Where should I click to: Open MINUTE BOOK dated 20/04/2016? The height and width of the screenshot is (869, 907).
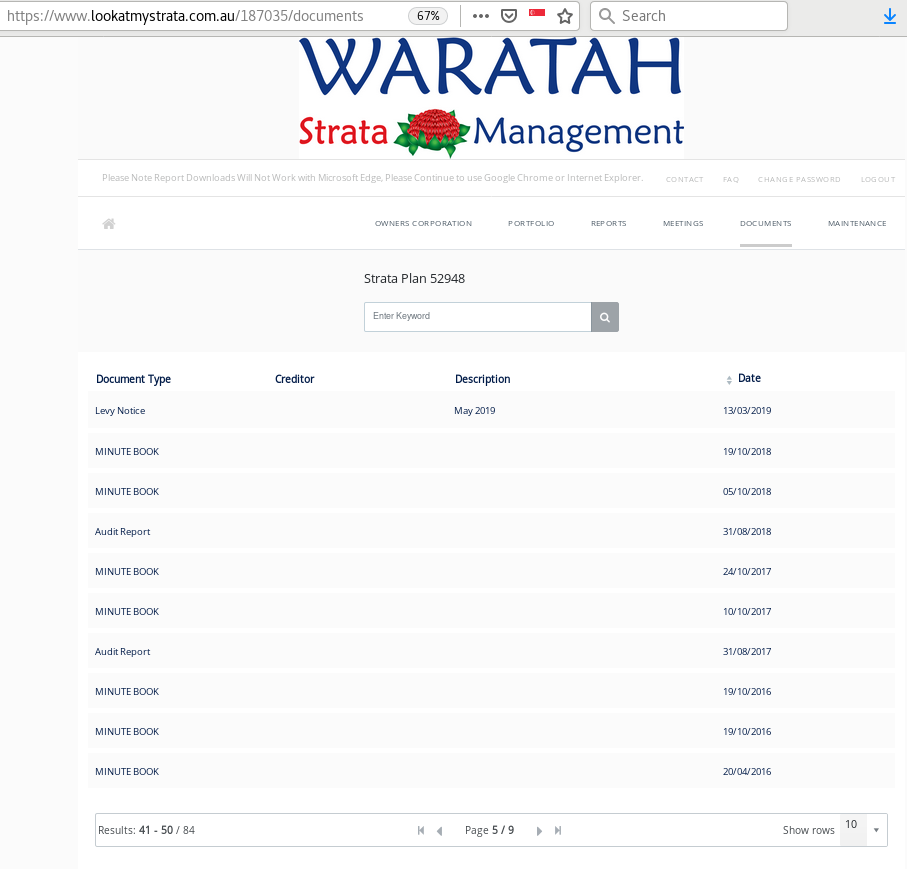pos(491,771)
